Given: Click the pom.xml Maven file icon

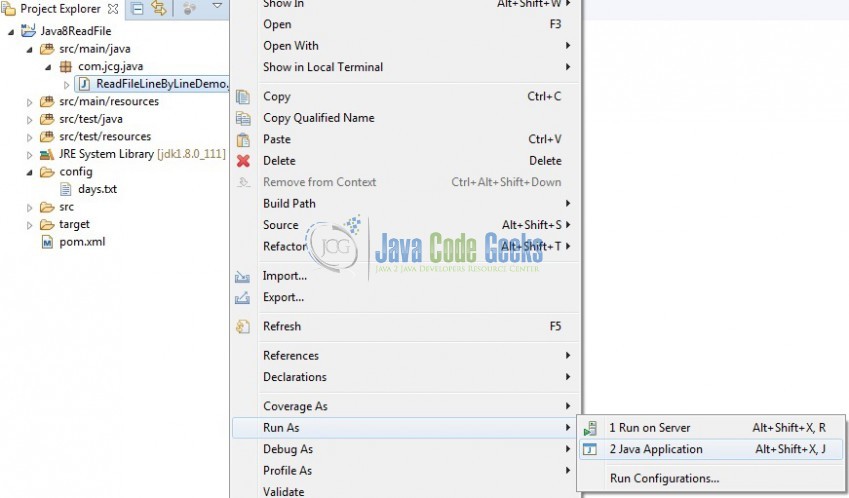Looking at the screenshot, I should [x=47, y=242].
